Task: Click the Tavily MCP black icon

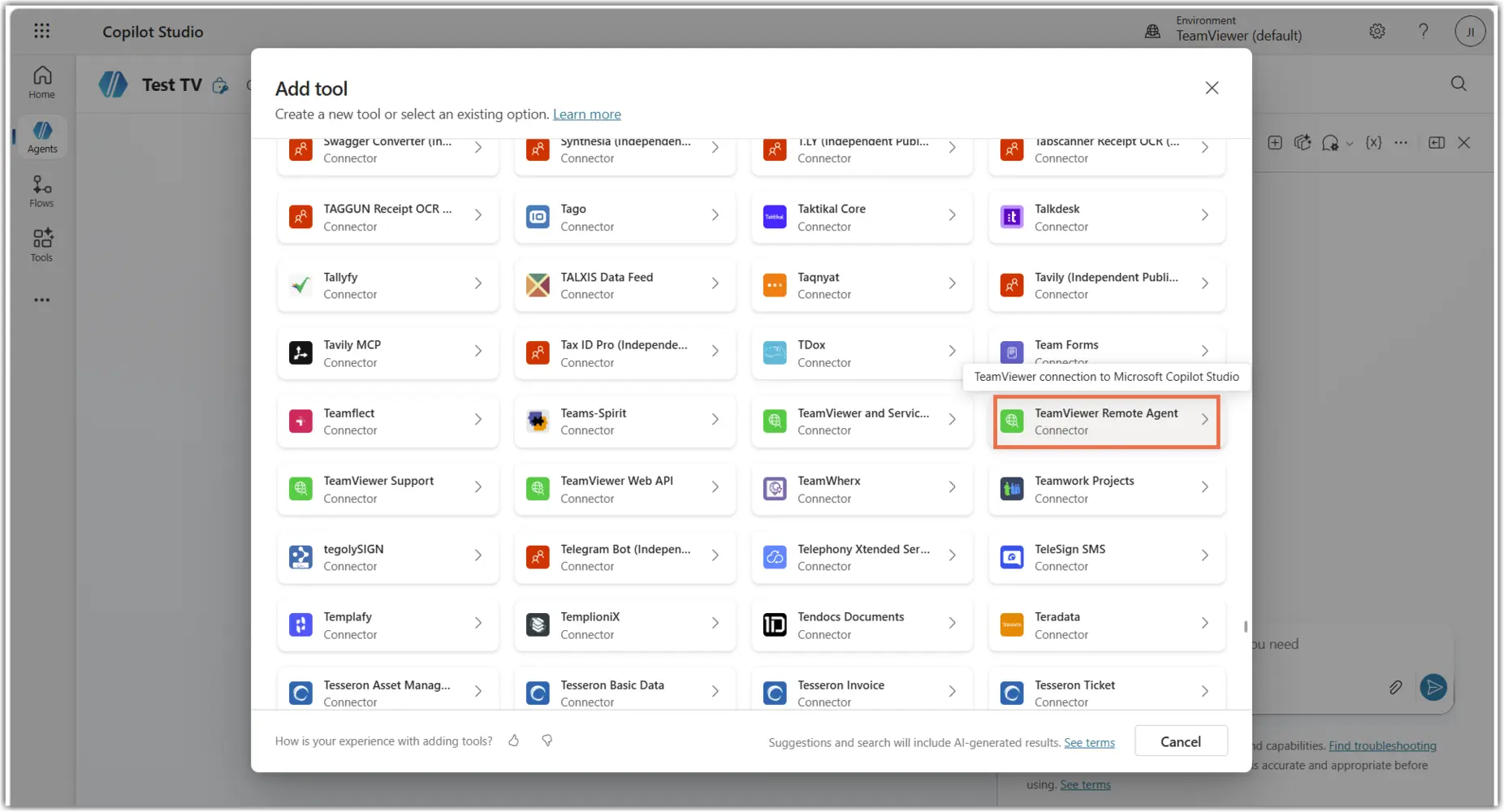Action: (300, 352)
